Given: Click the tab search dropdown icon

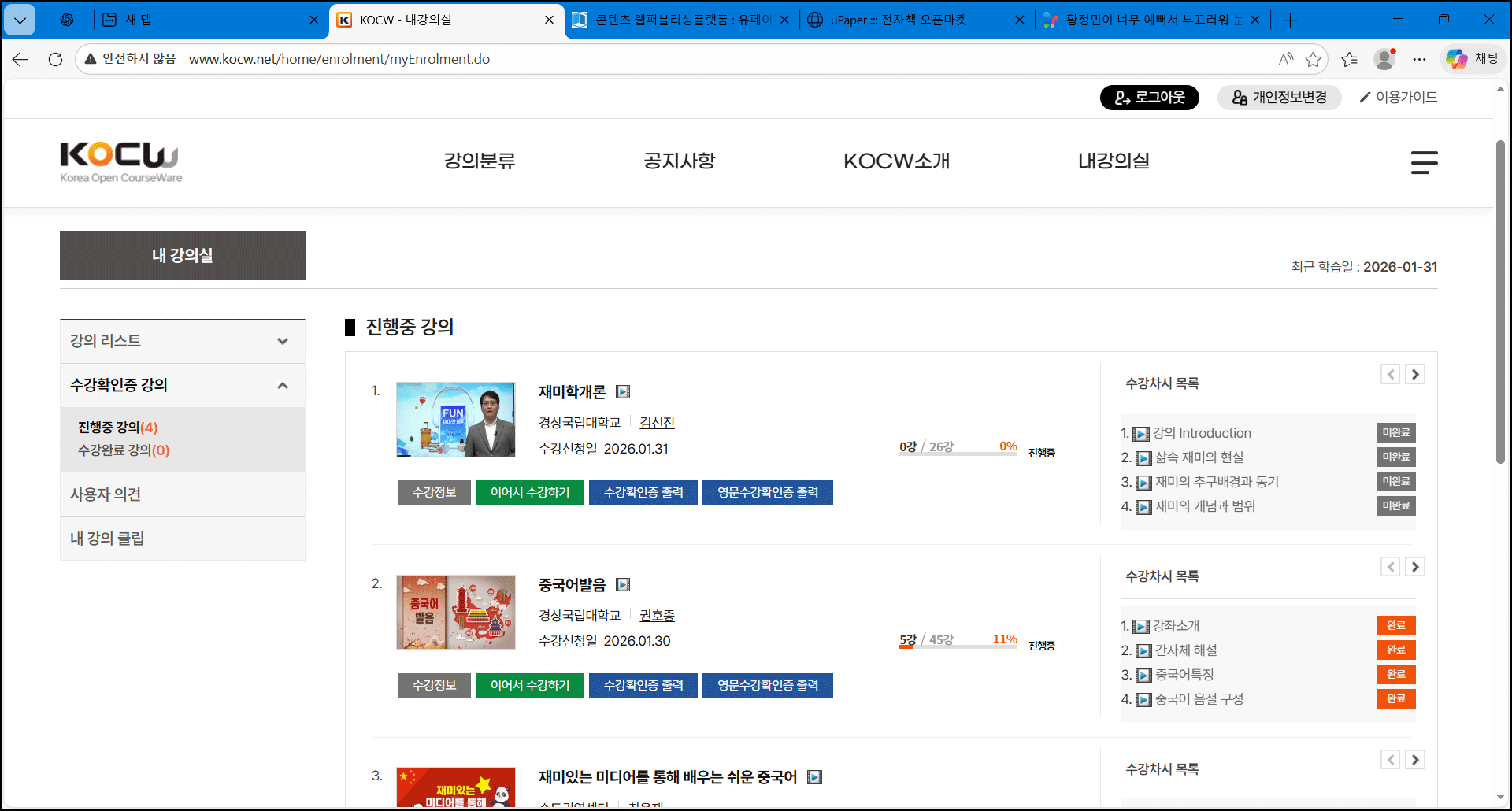Looking at the screenshot, I should coord(20,20).
